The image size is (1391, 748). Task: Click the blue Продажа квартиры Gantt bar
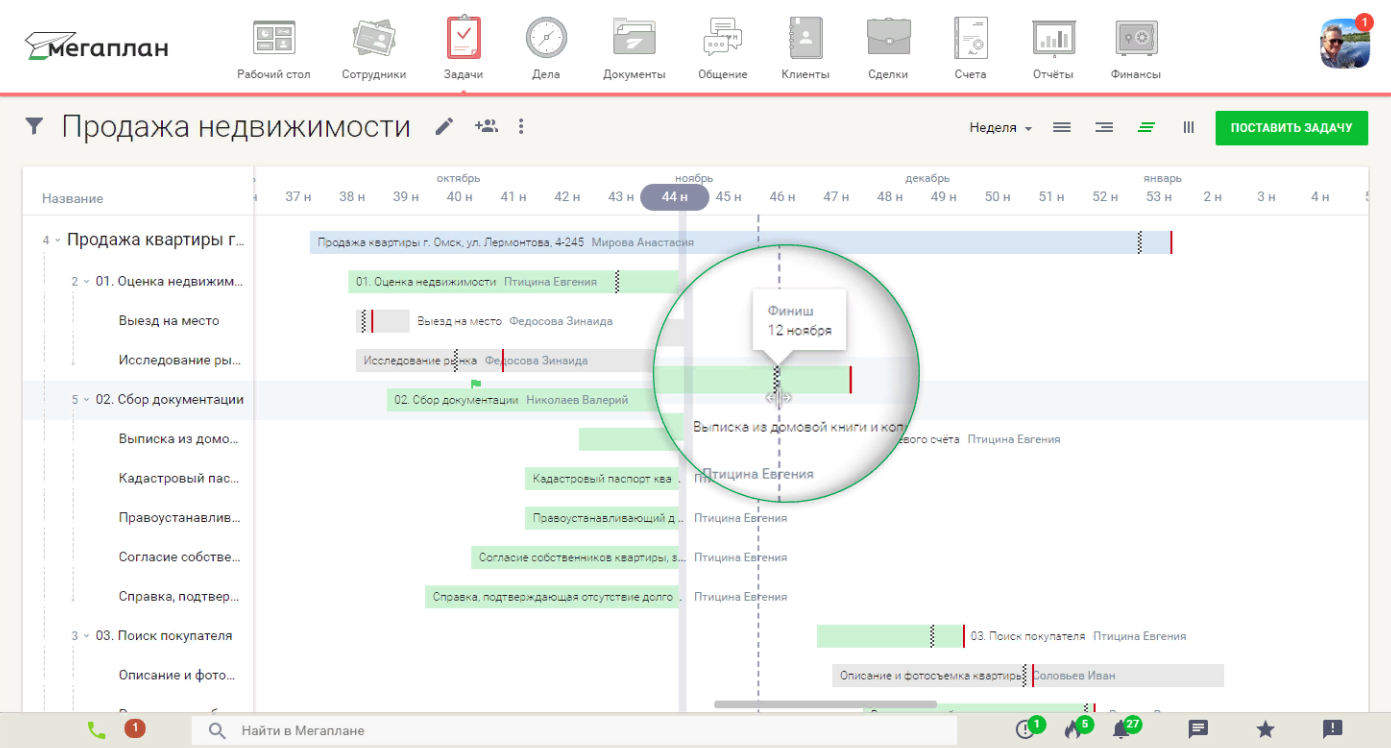tap(740, 242)
